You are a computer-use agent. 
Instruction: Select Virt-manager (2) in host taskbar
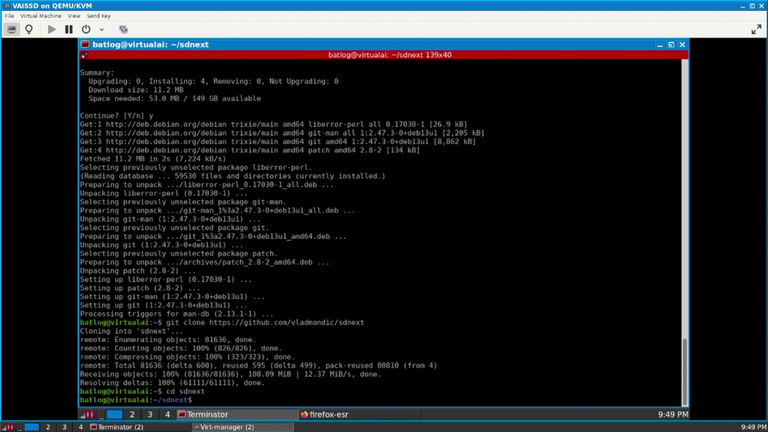point(242,427)
